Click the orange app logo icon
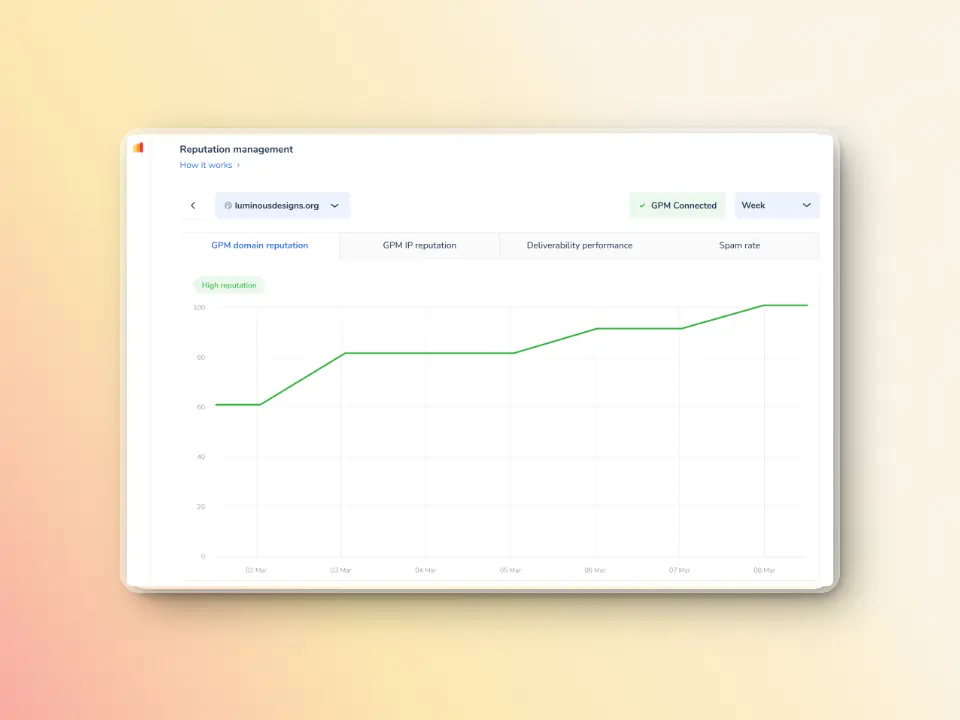Viewport: 960px width, 720px height. tap(138, 148)
